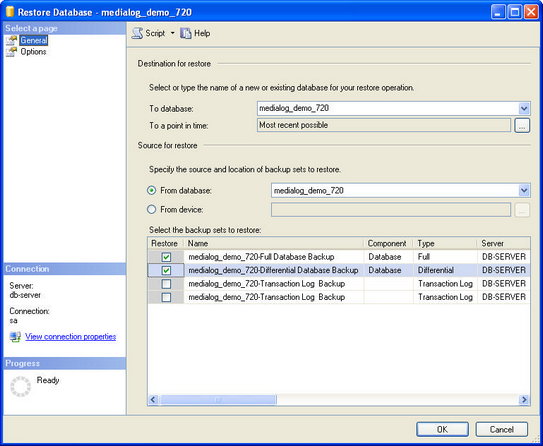This screenshot has height=446, width=543.
Task: Expand the To database dropdown
Action: click(x=524, y=109)
